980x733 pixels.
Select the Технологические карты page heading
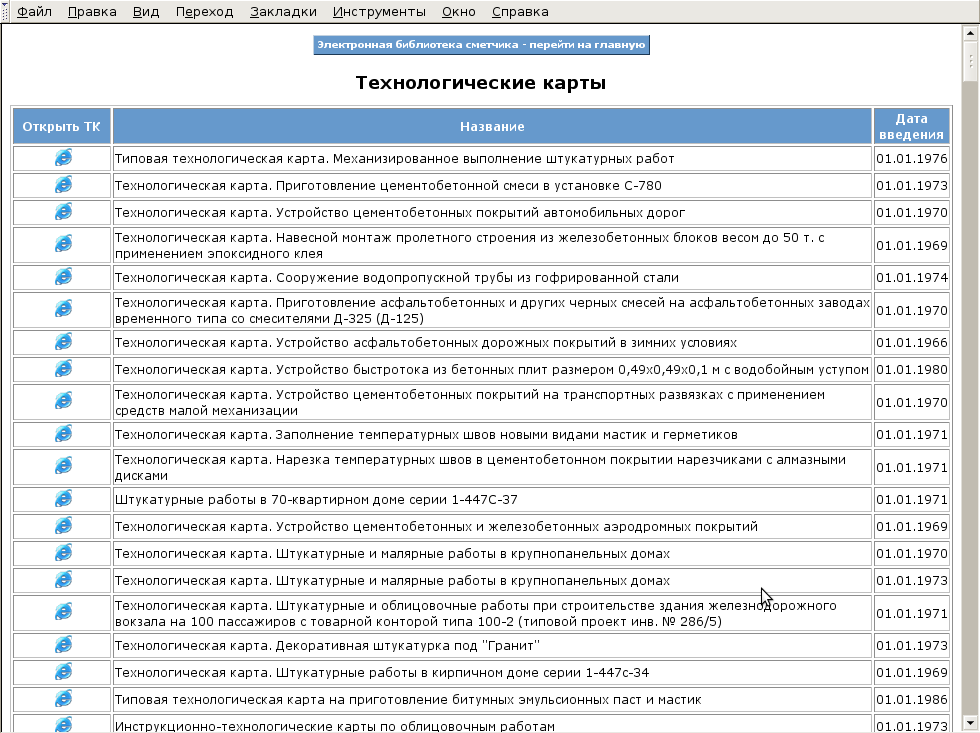click(x=481, y=82)
